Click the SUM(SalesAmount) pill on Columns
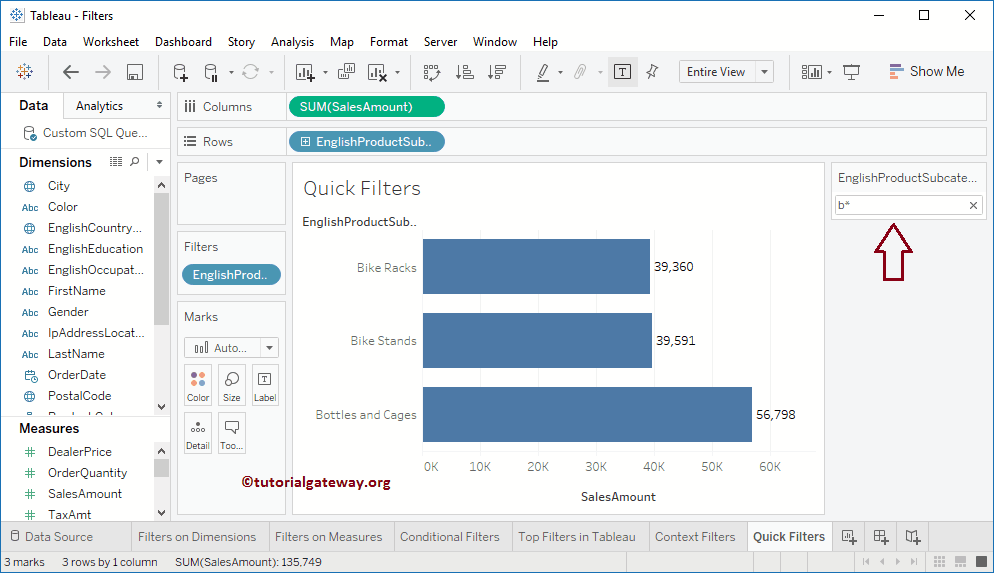This screenshot has height=573, width=994. [366, 106]
